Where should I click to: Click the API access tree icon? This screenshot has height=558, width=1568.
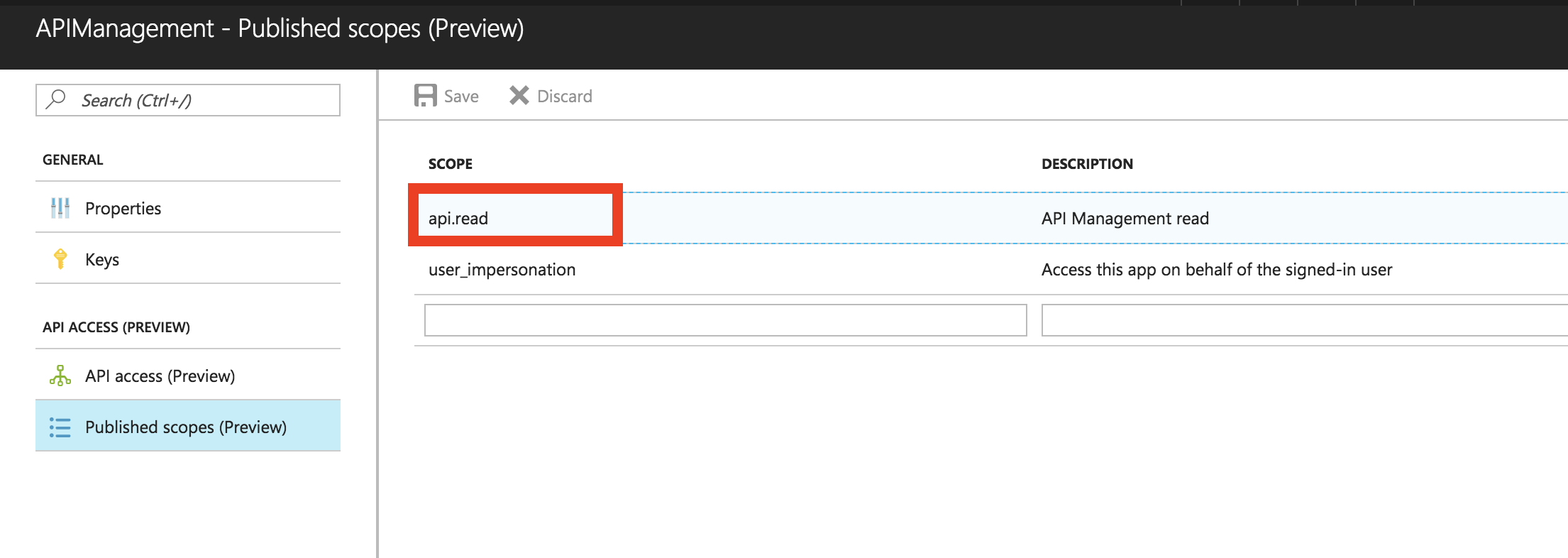(60, 376)
